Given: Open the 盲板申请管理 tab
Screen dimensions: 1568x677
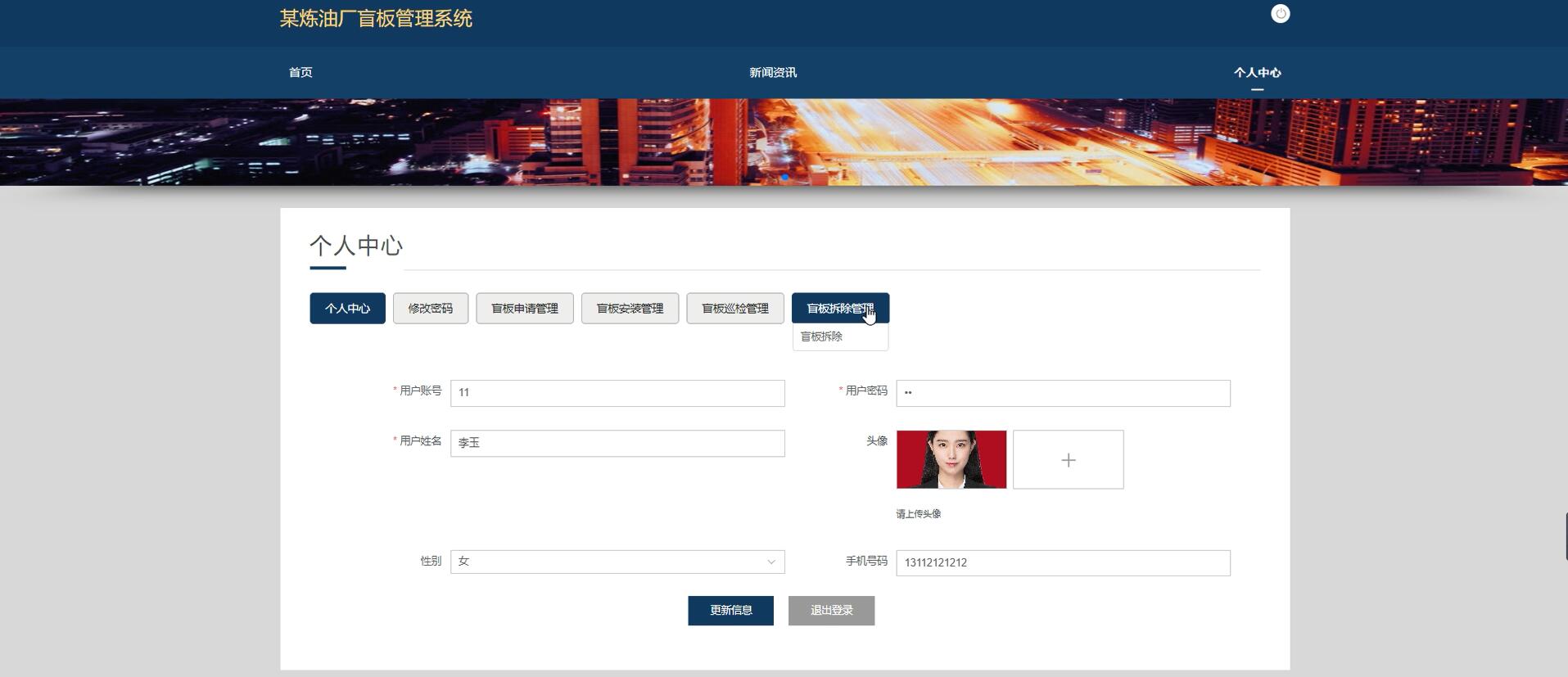Looking at the screenshot, I should (525, 309).
